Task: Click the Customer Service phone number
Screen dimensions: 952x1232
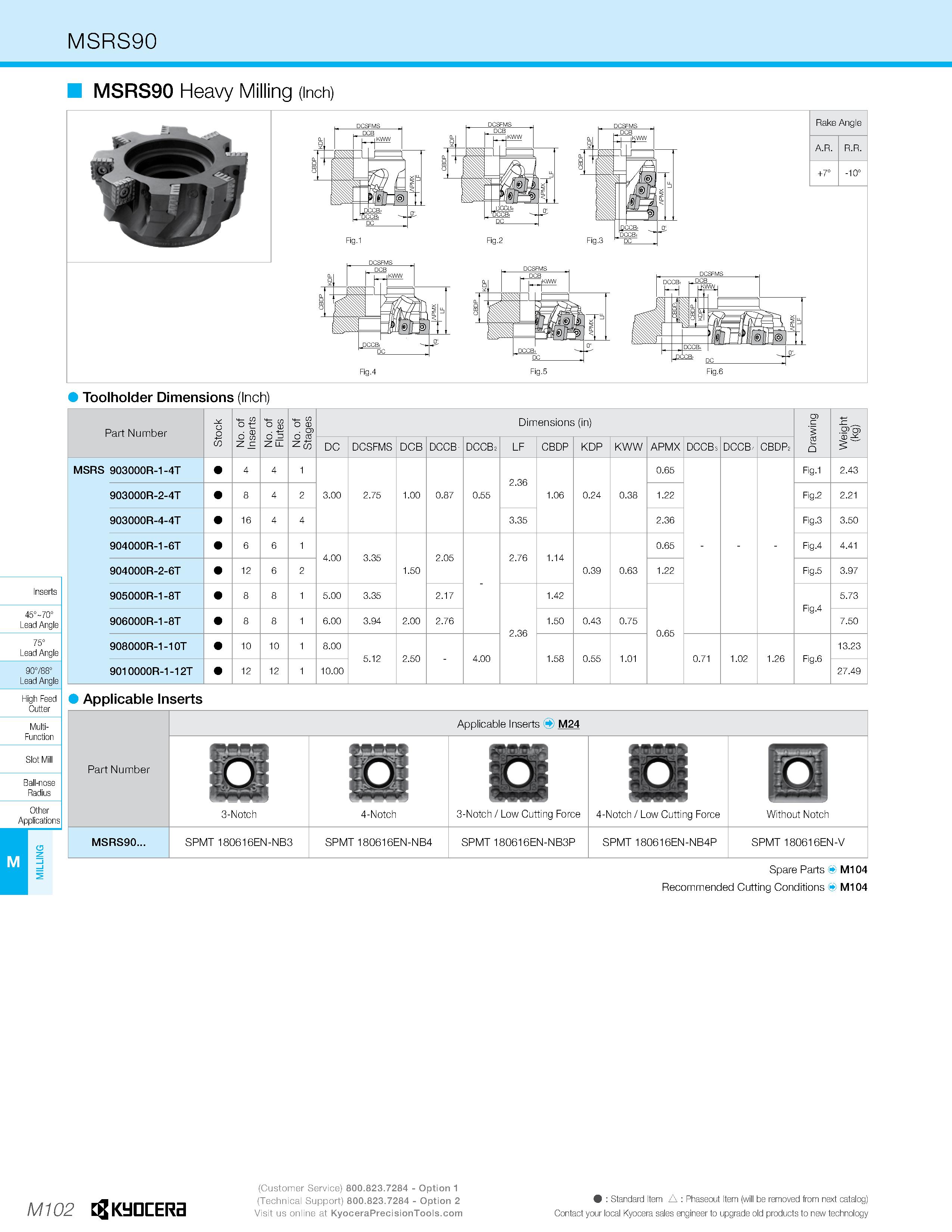Action: [x=377, y=1188]
